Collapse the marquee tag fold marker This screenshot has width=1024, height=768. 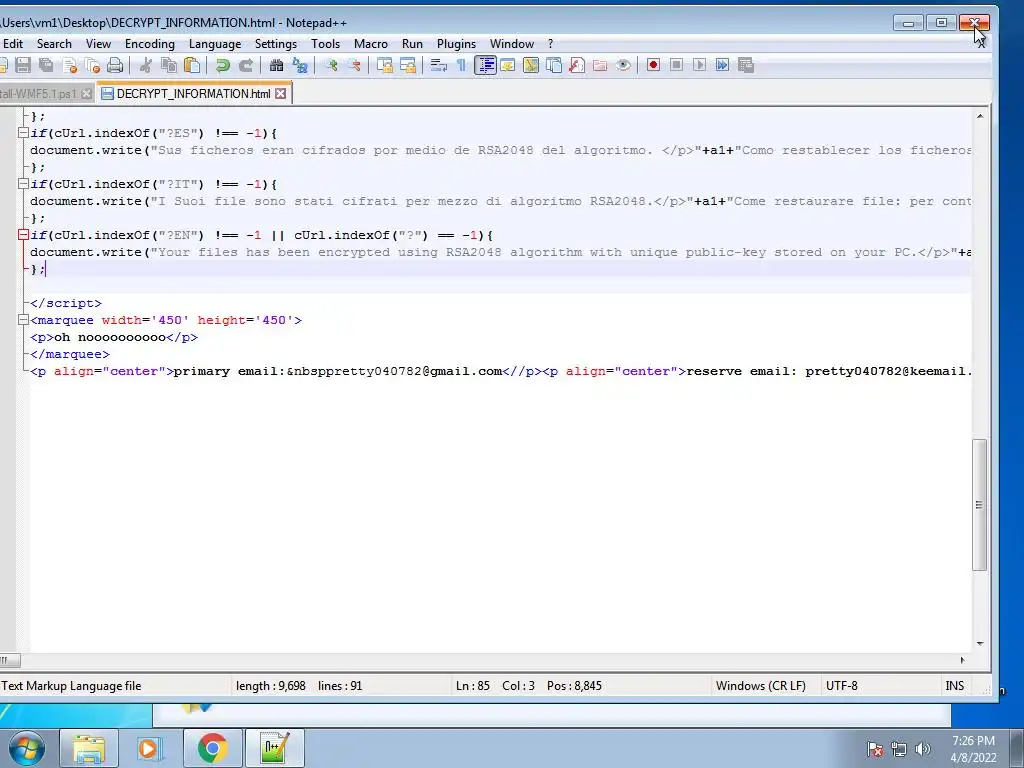(23, 320)
